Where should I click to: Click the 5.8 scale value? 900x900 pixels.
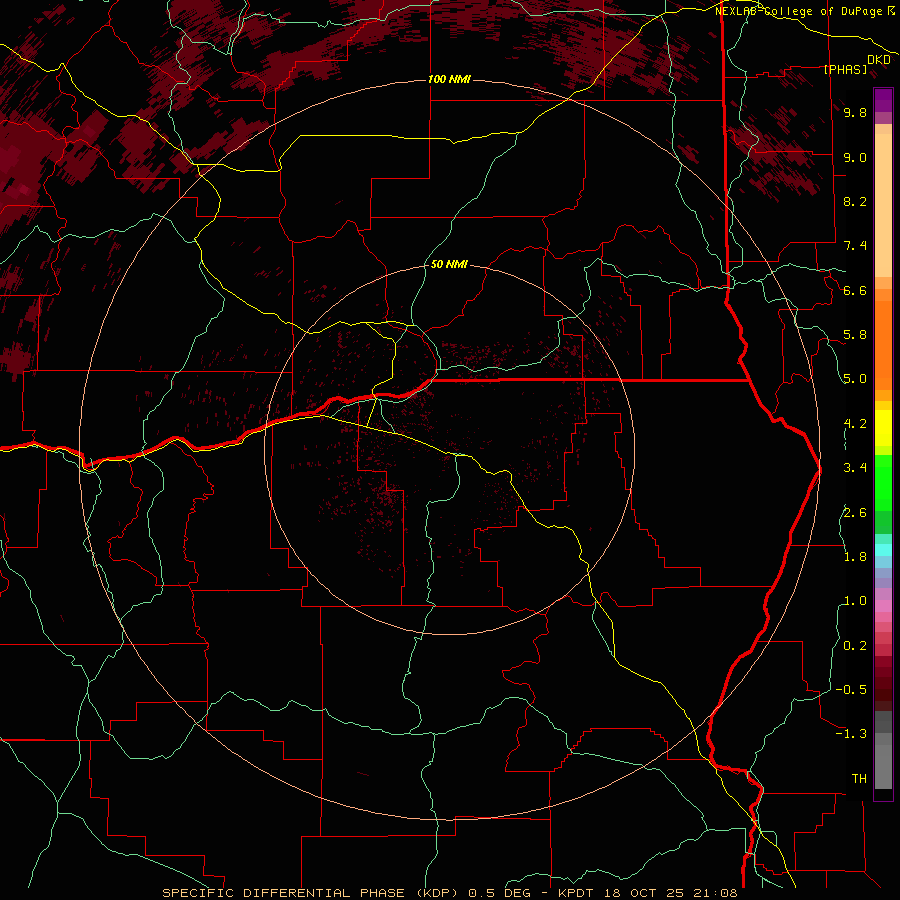[x=855, y=335]
